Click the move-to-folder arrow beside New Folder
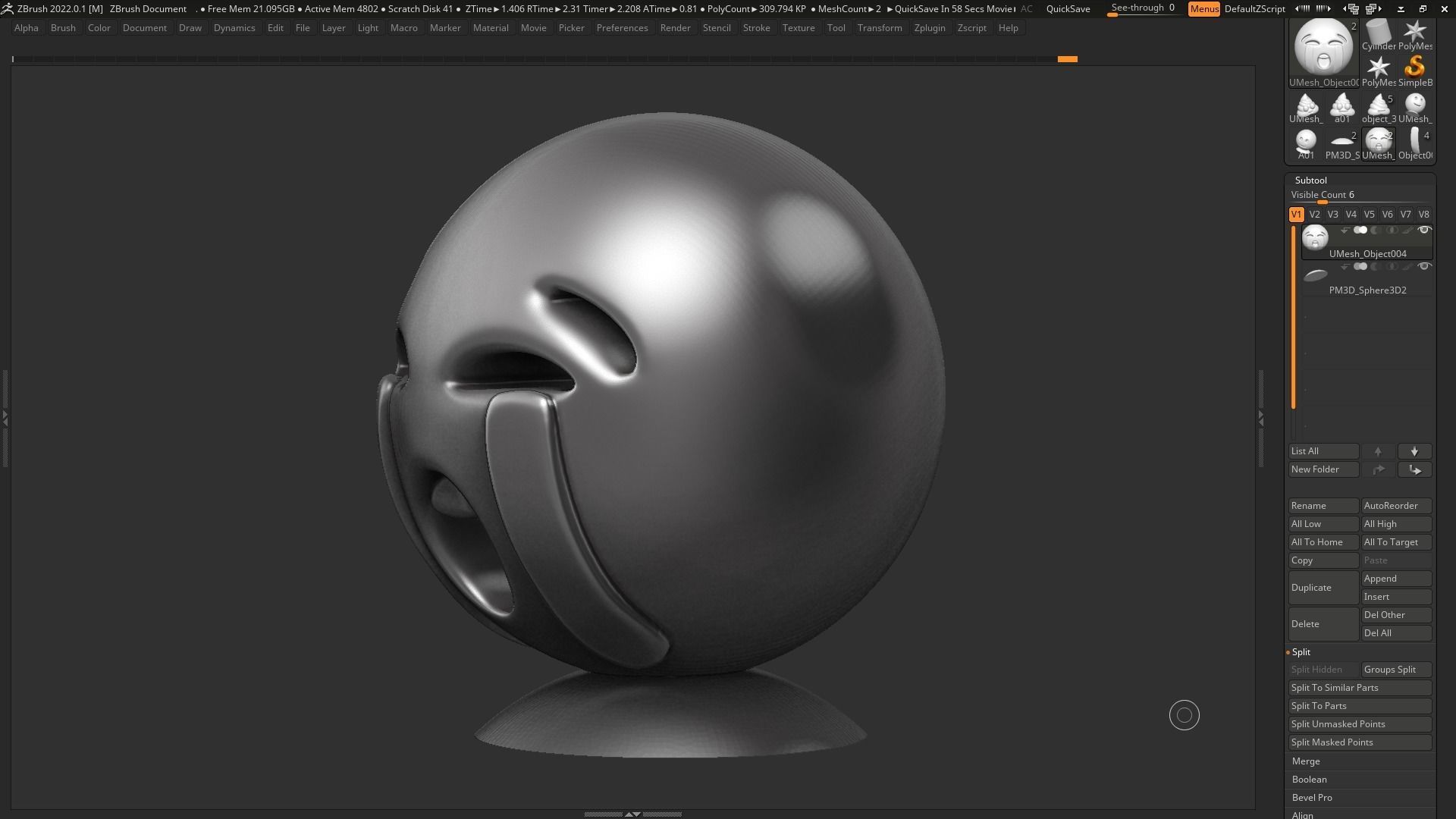1456x819 pixels. point(1378,469)
